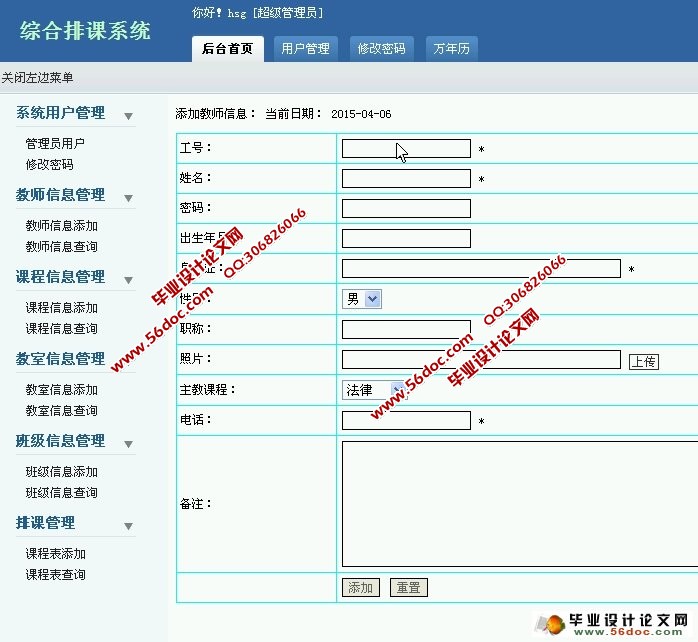The width and height of the screenshot is (698, 642).
Task: Open the 主教课程 dropdown showing 法律
Action: point(374,390)
